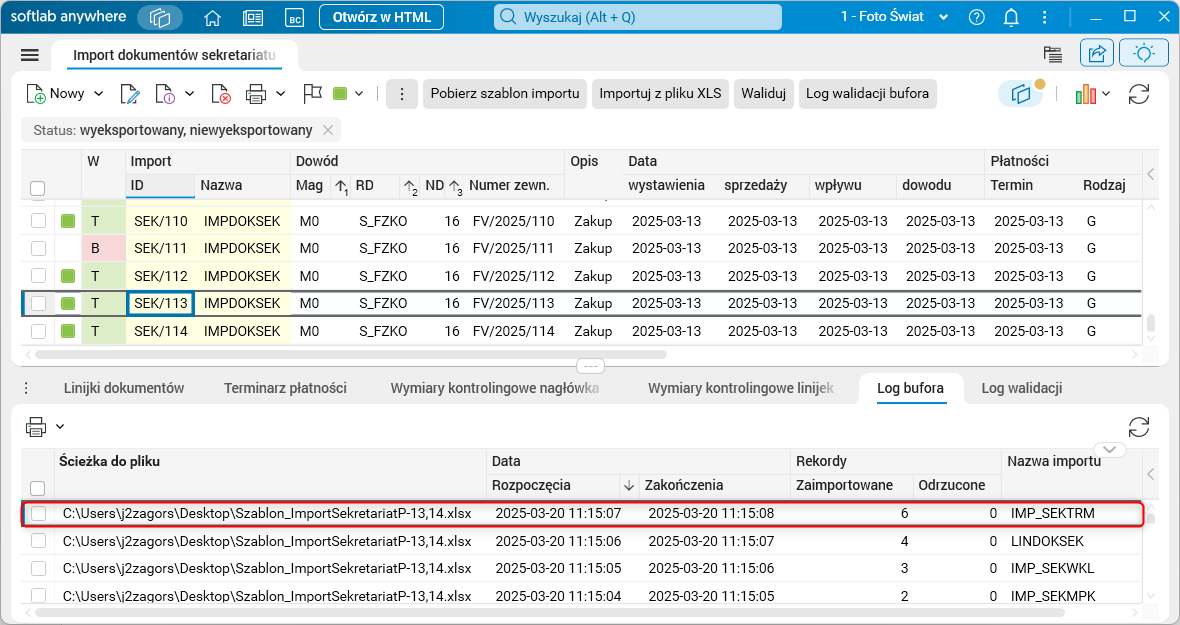Open the help question mark icon
This screenshot has width=1180, height=625.
point(977,17)
